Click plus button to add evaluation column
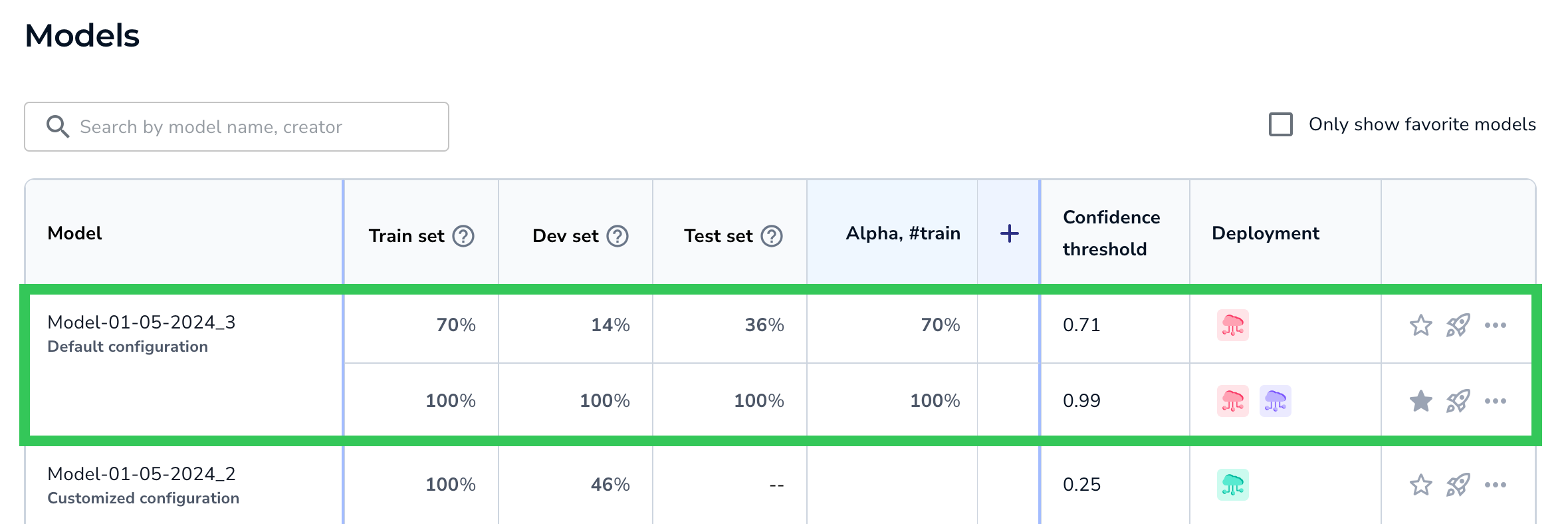 coord(1009,233)
